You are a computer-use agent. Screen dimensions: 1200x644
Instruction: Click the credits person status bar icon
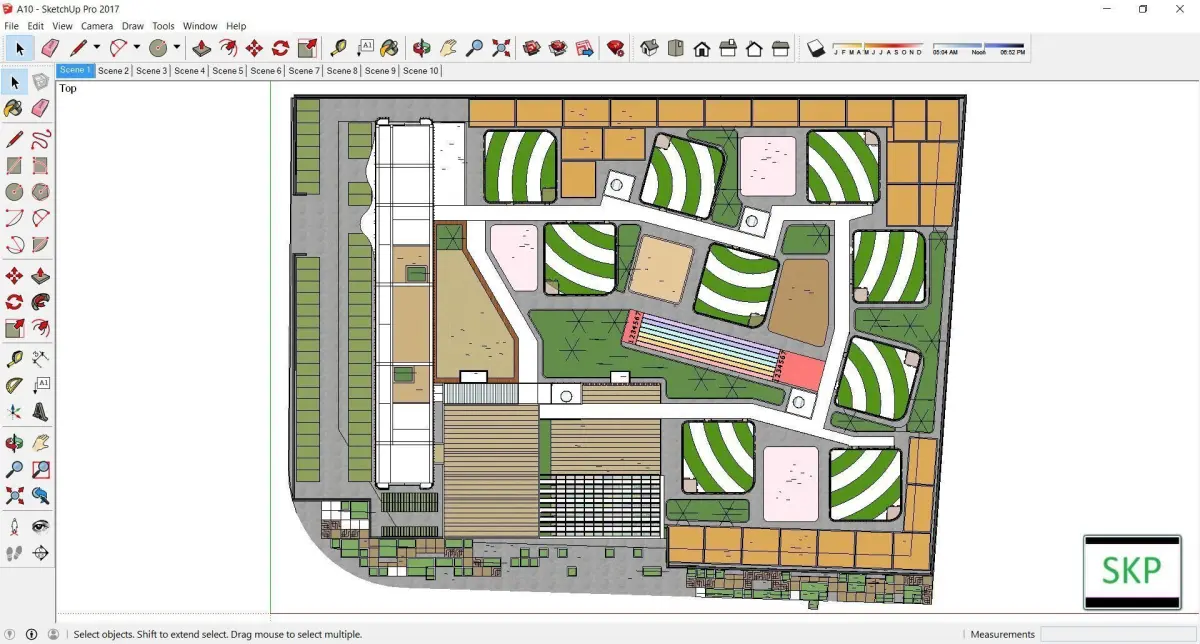coord(31,634)
